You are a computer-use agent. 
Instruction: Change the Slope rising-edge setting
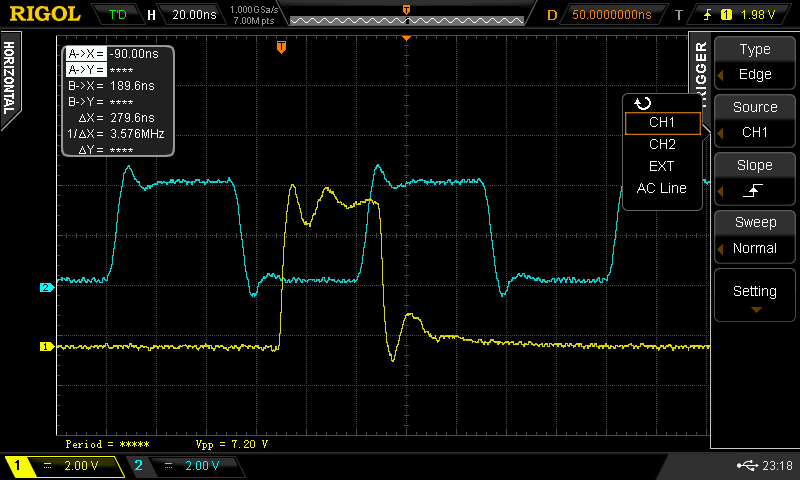(x=755, y=179)
